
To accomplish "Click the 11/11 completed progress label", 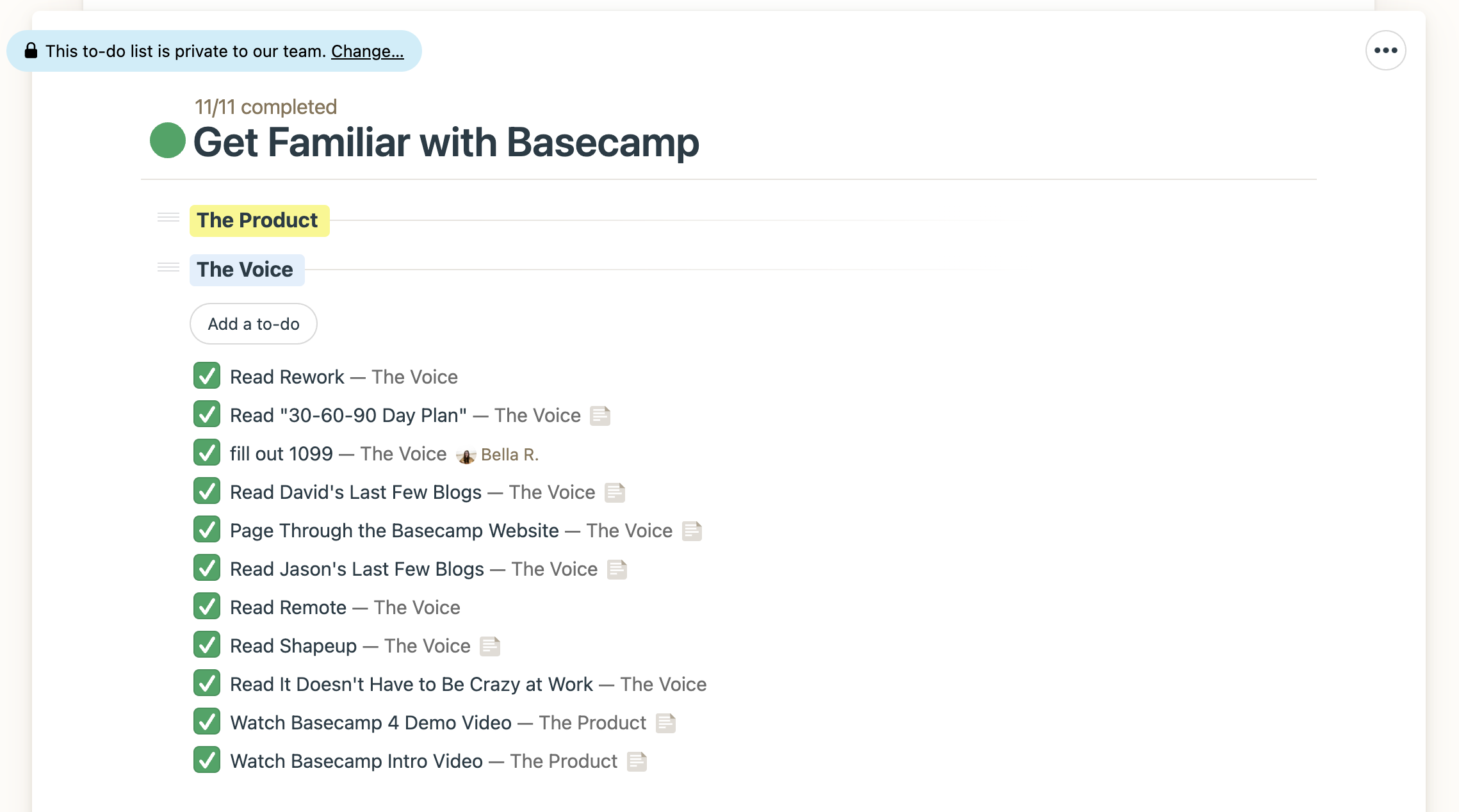I will click(x=265, y=107).
